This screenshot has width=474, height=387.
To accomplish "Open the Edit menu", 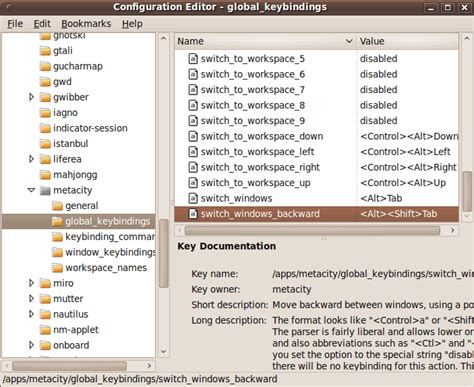I will [42, 24].
